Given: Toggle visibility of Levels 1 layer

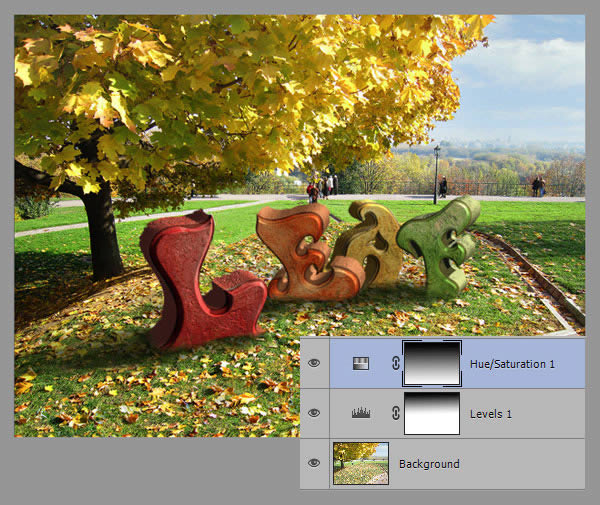Looking at the screenshot, I should 314,413.
